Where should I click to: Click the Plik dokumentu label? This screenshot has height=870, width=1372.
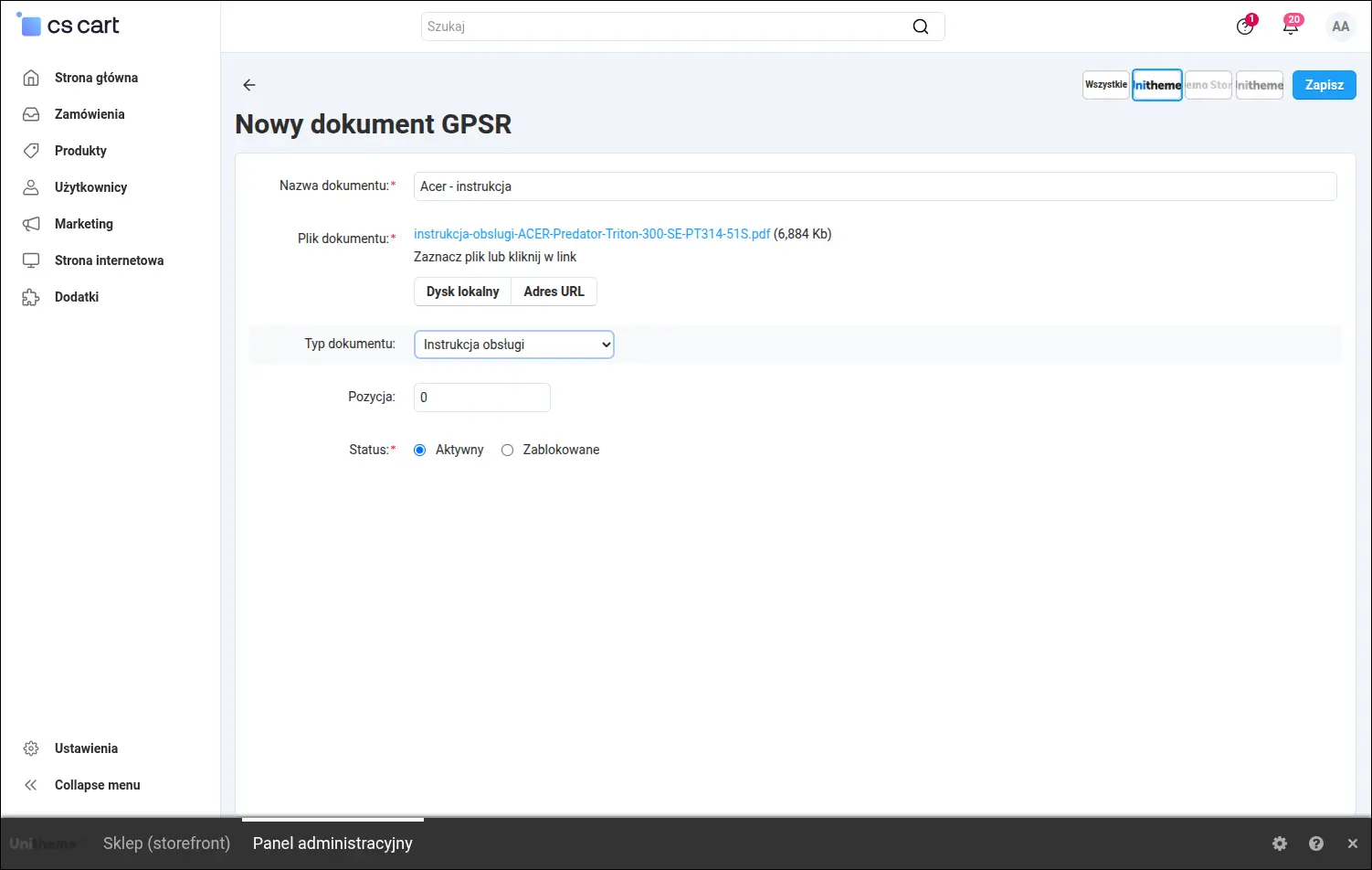(x=347, y=239)
